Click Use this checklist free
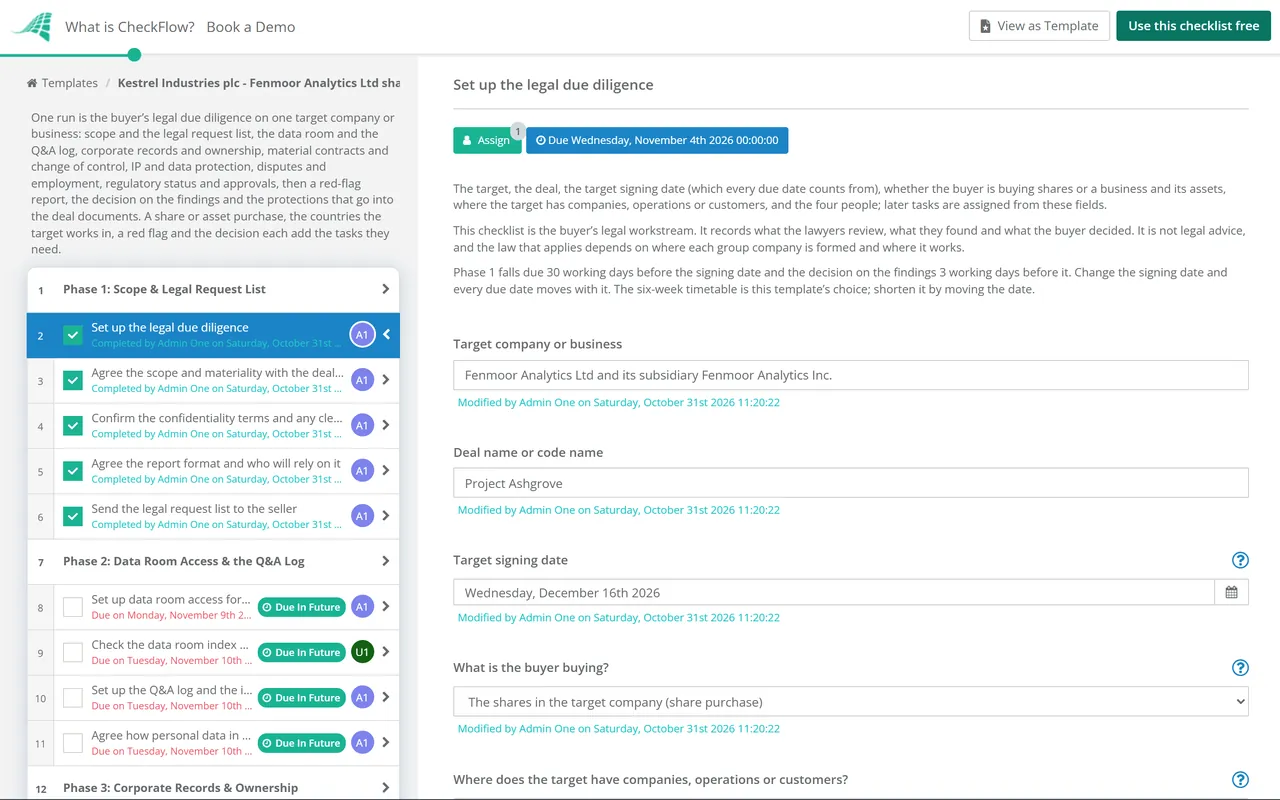Viewport: 1280px width, 800px height. click(1194, 26)
